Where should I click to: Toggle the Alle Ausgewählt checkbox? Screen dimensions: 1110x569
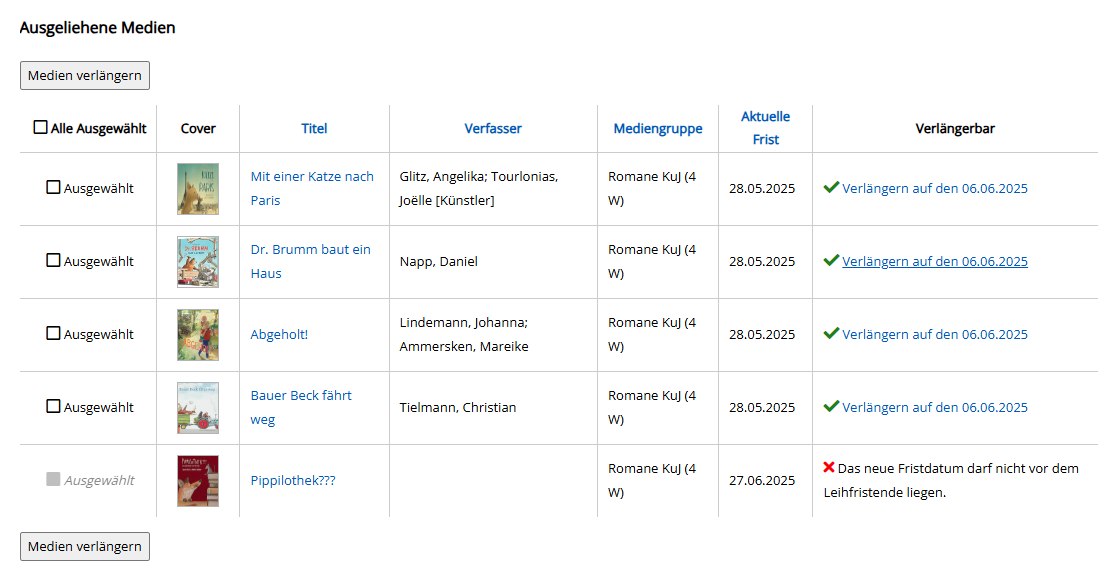click(41, 127)
